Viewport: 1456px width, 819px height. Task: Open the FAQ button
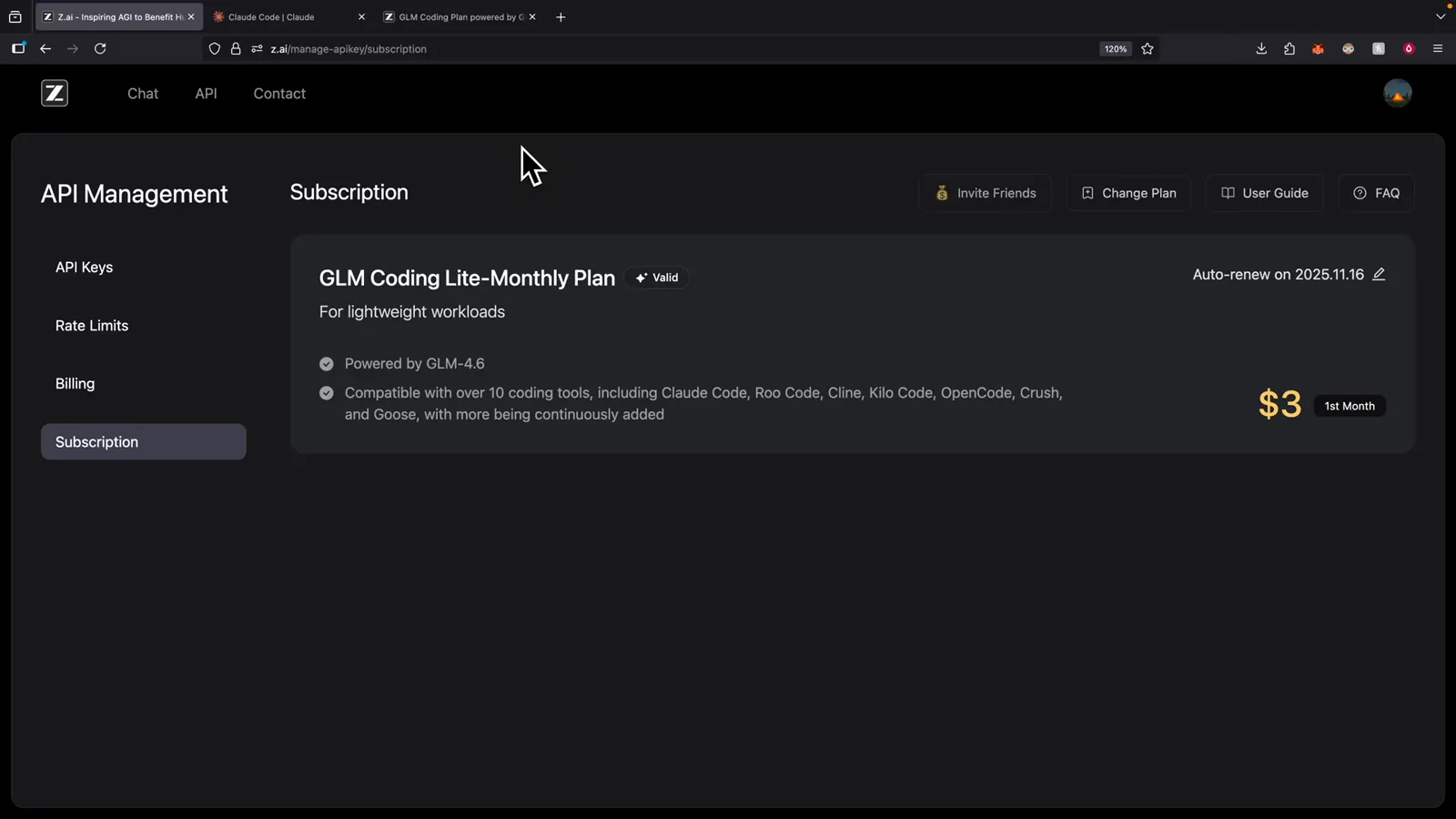[1376, 193]
